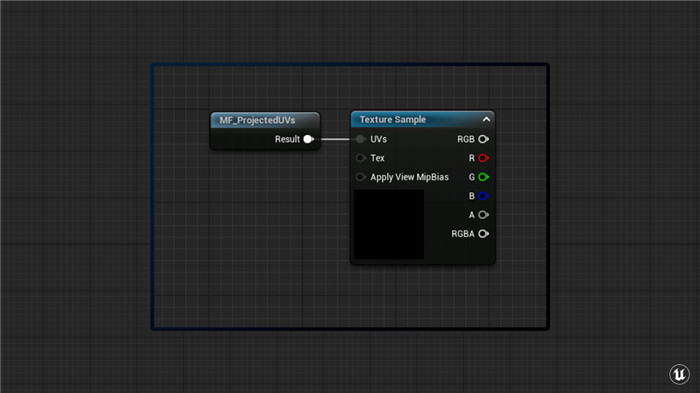Click the A alpha output pin
Viewport: 700px width, 393px height.
point(483,215)
